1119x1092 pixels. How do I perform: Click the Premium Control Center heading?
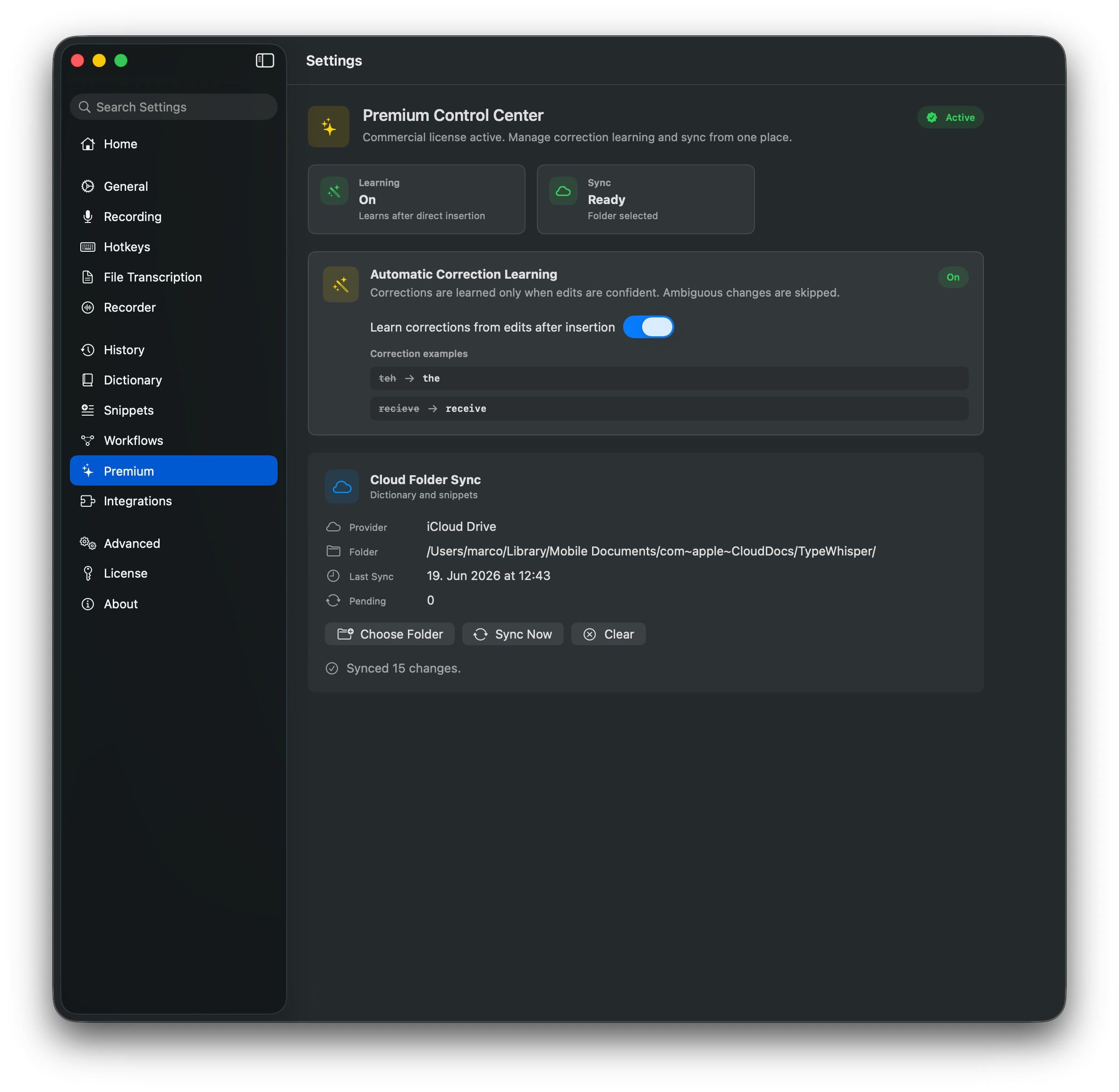click(x=453, y=115)
